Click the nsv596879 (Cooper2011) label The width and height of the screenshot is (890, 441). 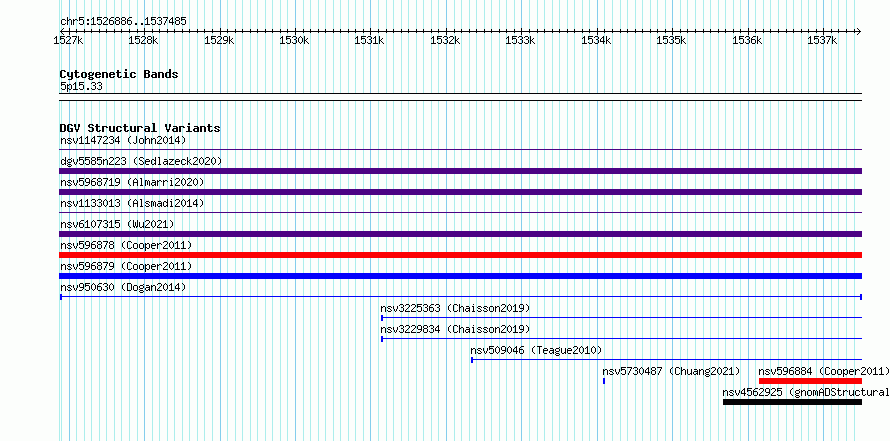[126, 266]
